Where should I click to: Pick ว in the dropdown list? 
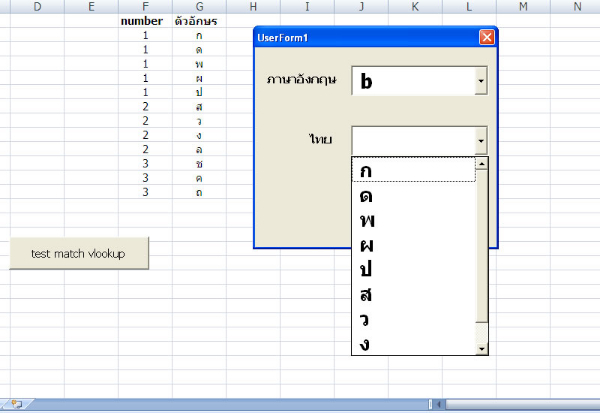pos(415,320)
